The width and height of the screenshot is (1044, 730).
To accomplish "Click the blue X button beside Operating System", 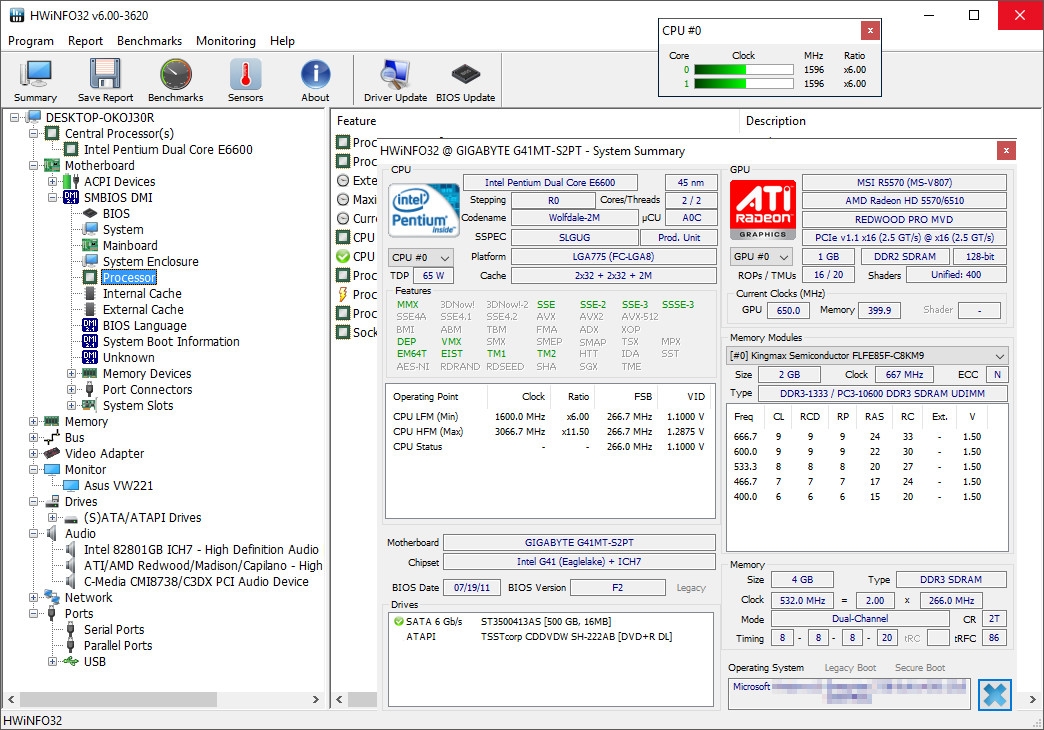I will [994, 694].
